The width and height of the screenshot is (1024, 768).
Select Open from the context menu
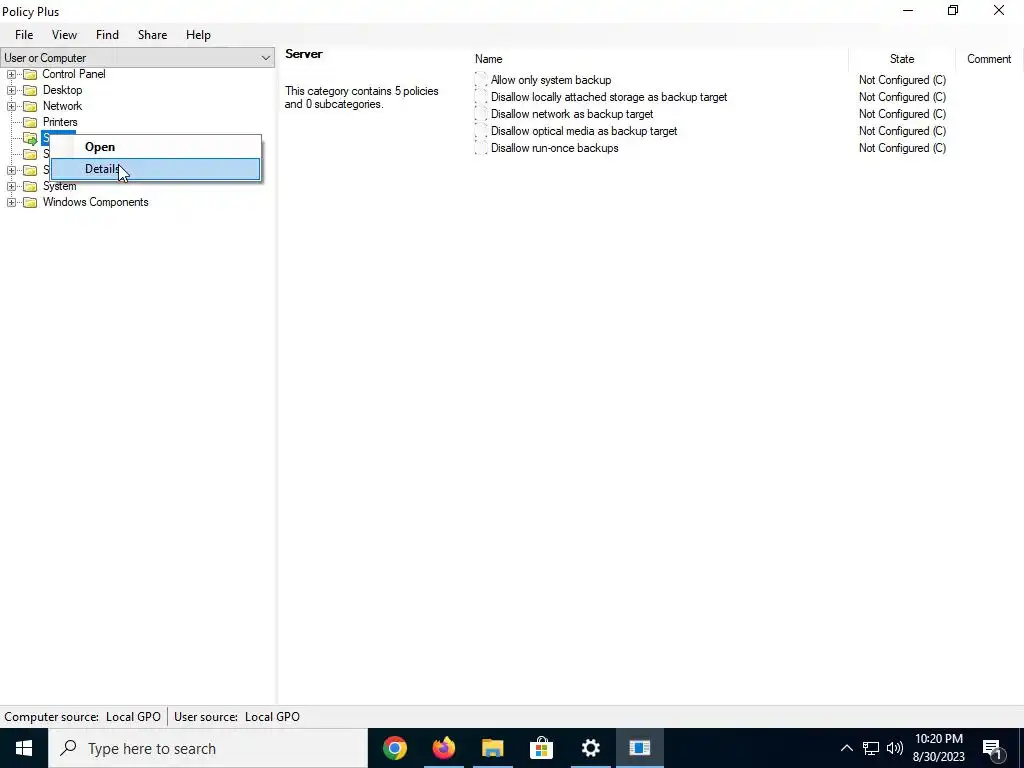point(155,147)
